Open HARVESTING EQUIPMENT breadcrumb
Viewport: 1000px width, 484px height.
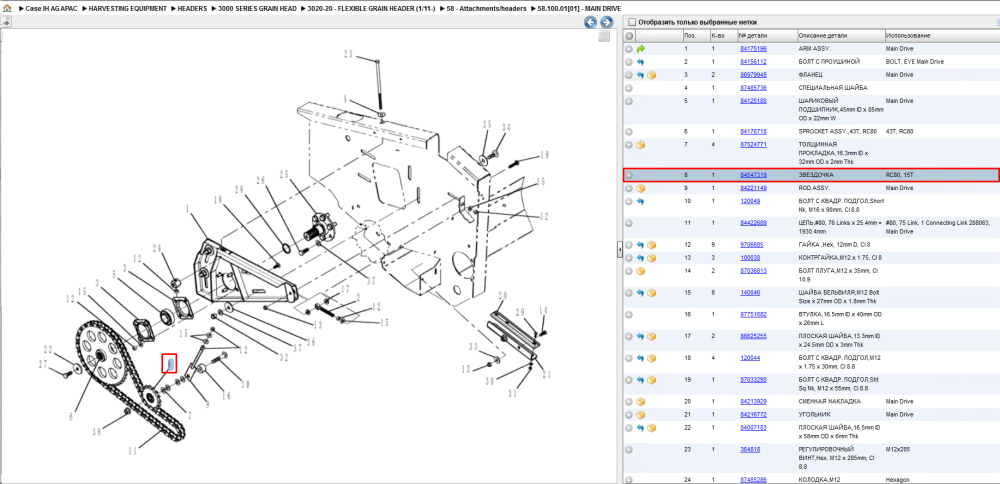pos(128,9)
